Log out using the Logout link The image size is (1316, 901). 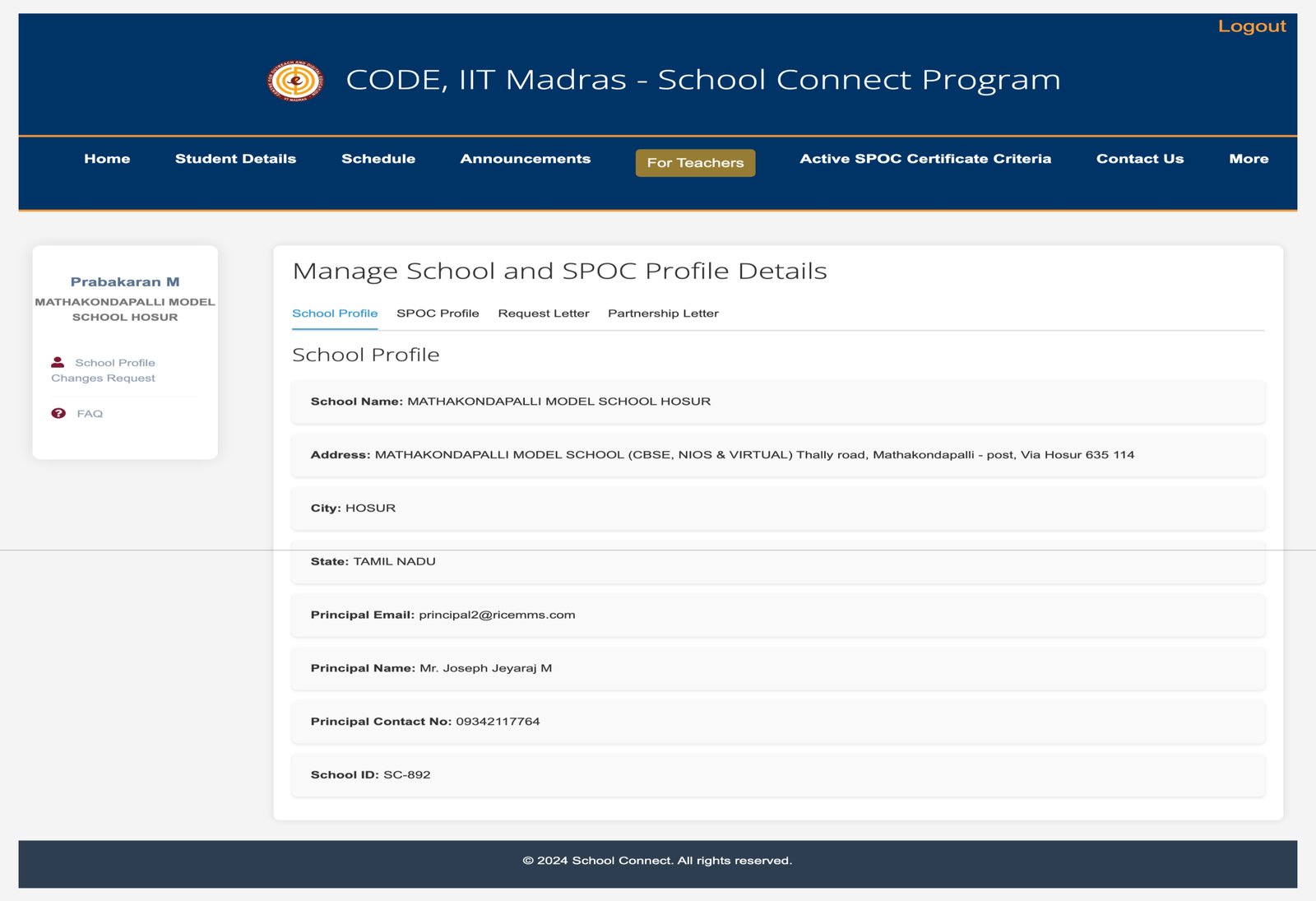click(1252, 26)
